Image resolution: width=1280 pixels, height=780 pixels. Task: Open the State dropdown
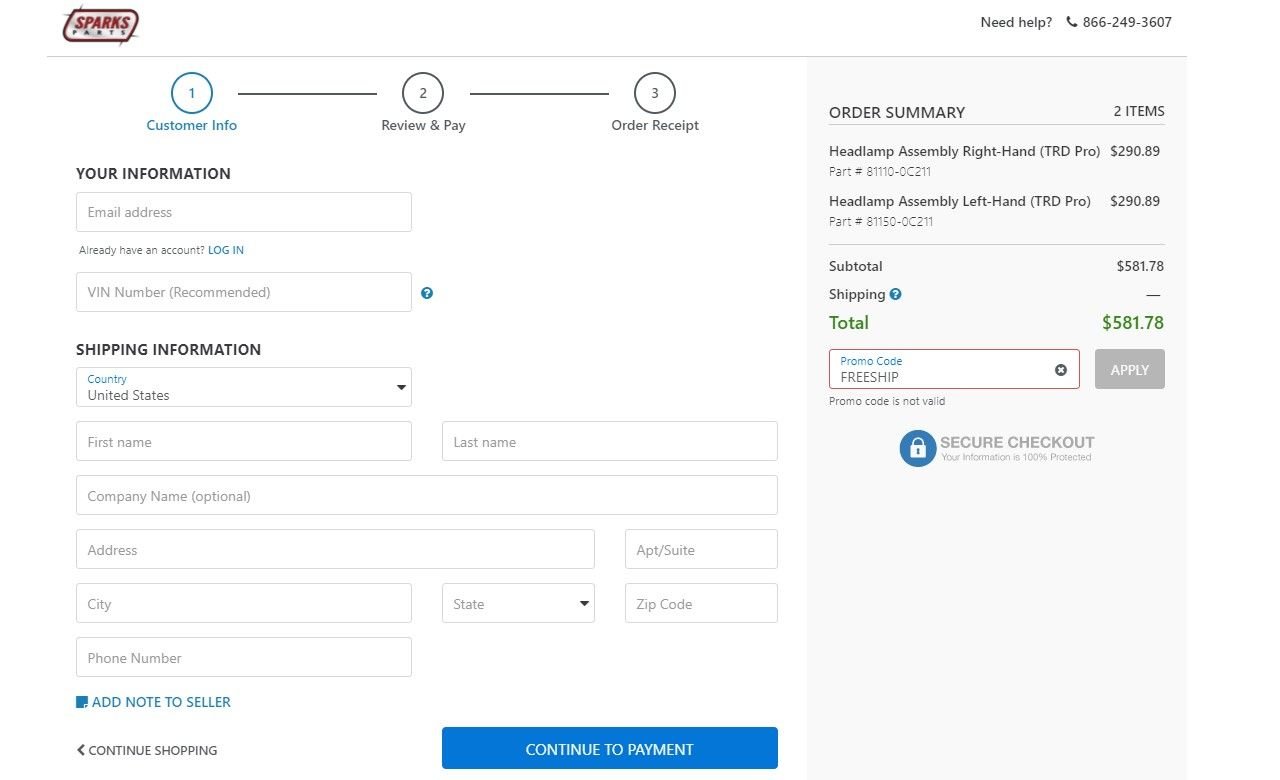pos(518,603)
